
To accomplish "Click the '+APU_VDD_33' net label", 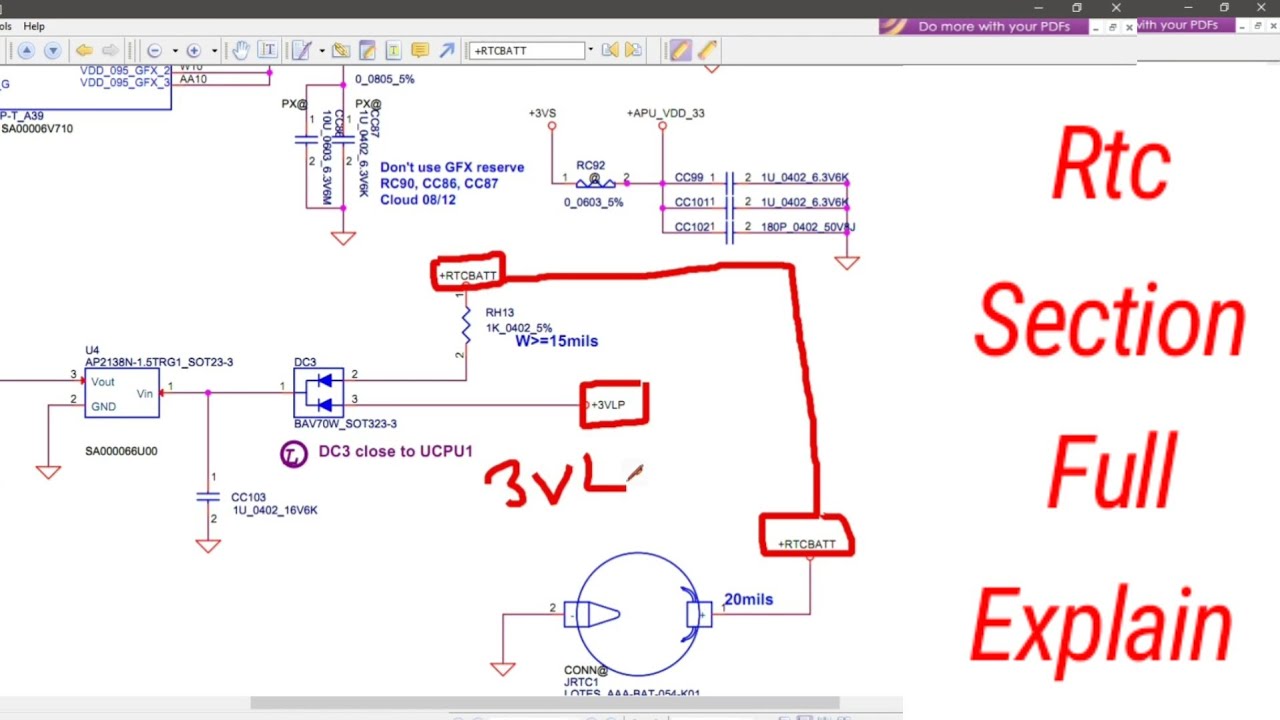I will [x=666, y=113].
